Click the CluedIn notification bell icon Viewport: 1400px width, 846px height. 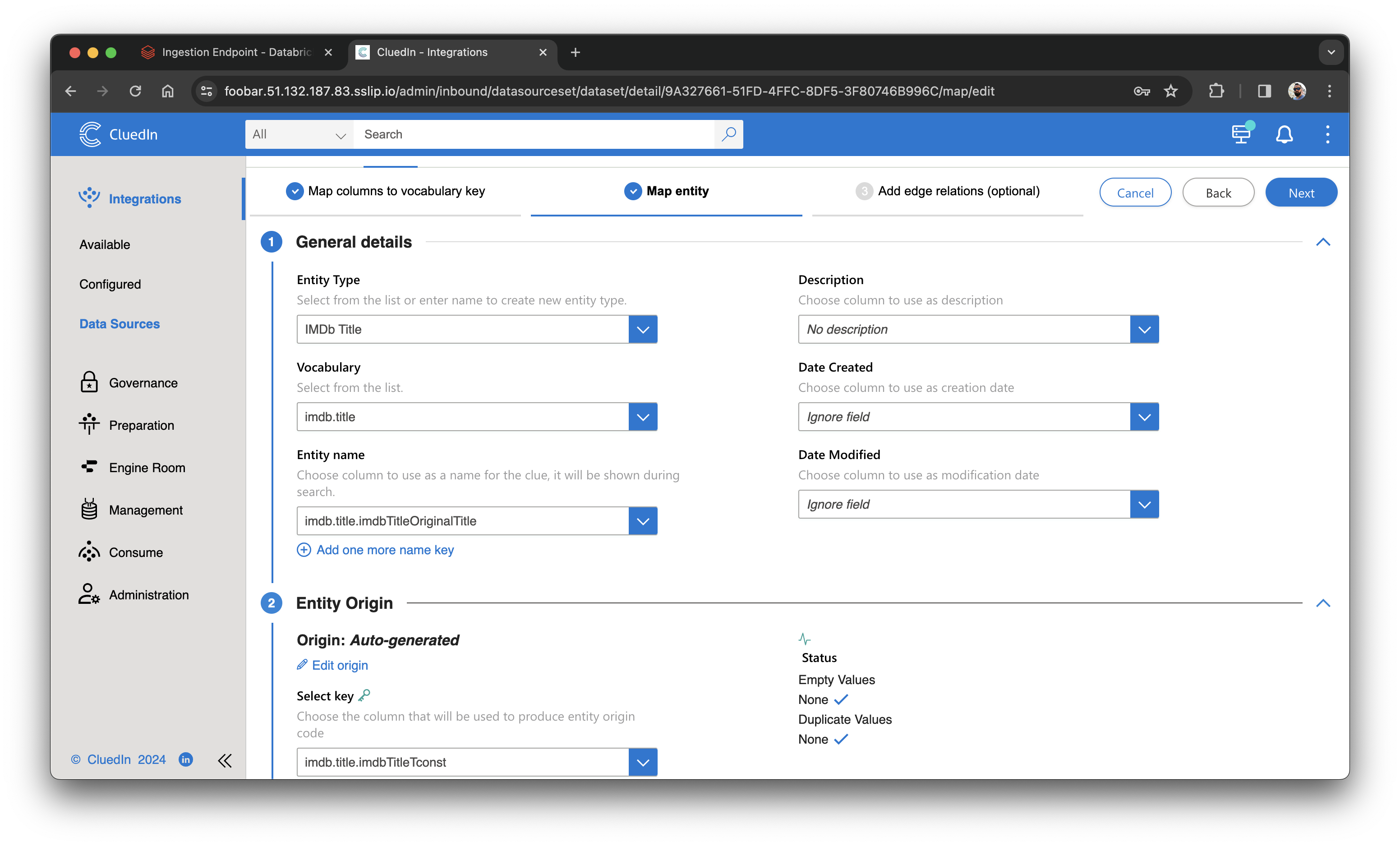pyautogui.click(x=1285, y=134)
